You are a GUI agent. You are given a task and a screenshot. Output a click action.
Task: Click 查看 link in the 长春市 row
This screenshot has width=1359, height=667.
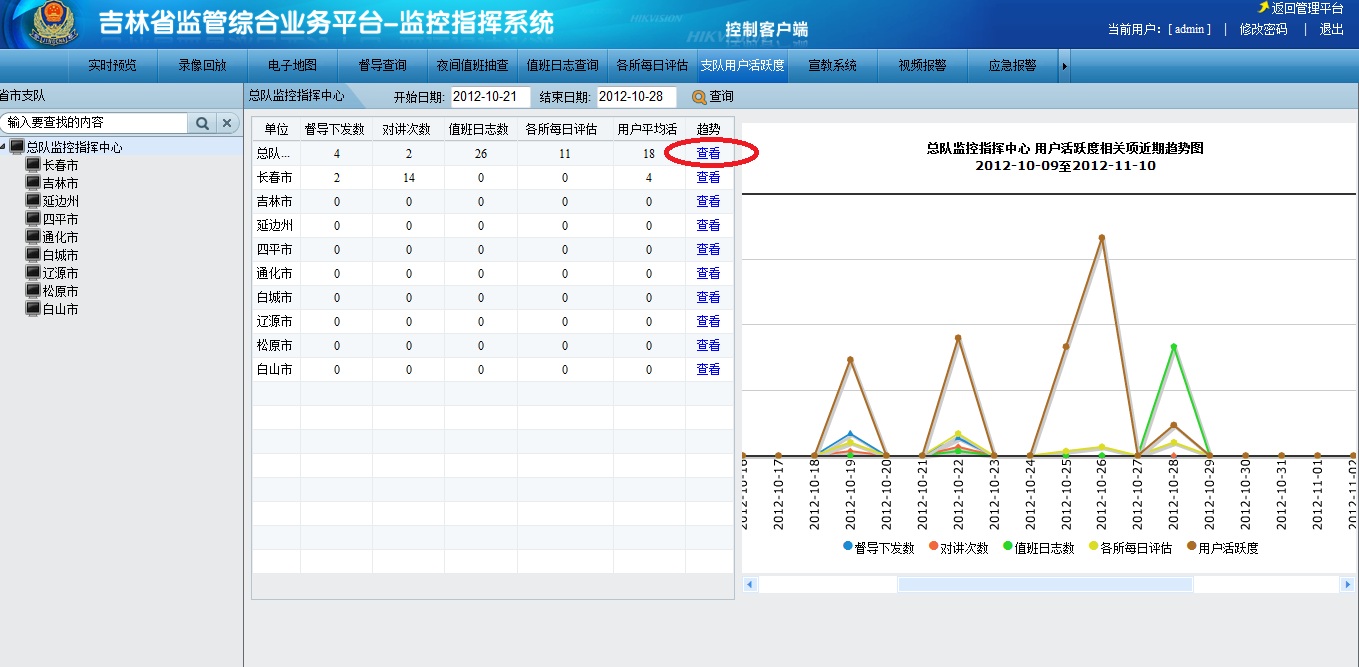click(708, 177)
